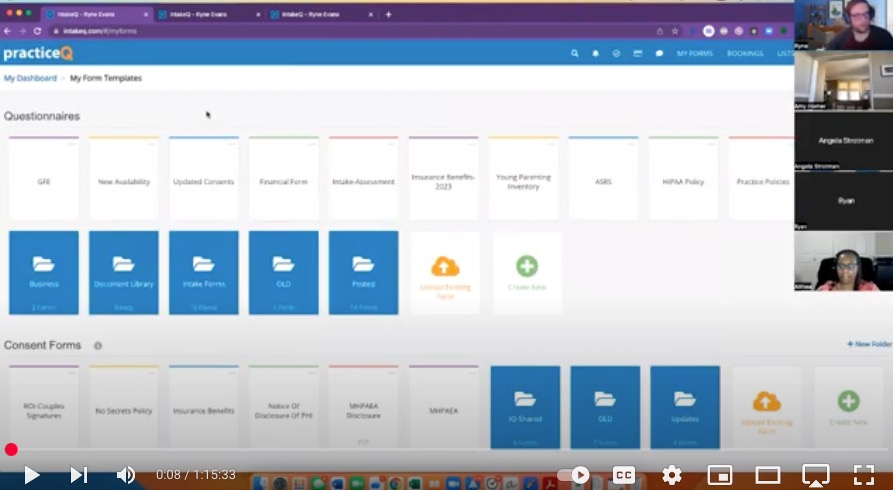Open the New Availability questionnaire
The image size is (893, 490).
coord(124,178)
